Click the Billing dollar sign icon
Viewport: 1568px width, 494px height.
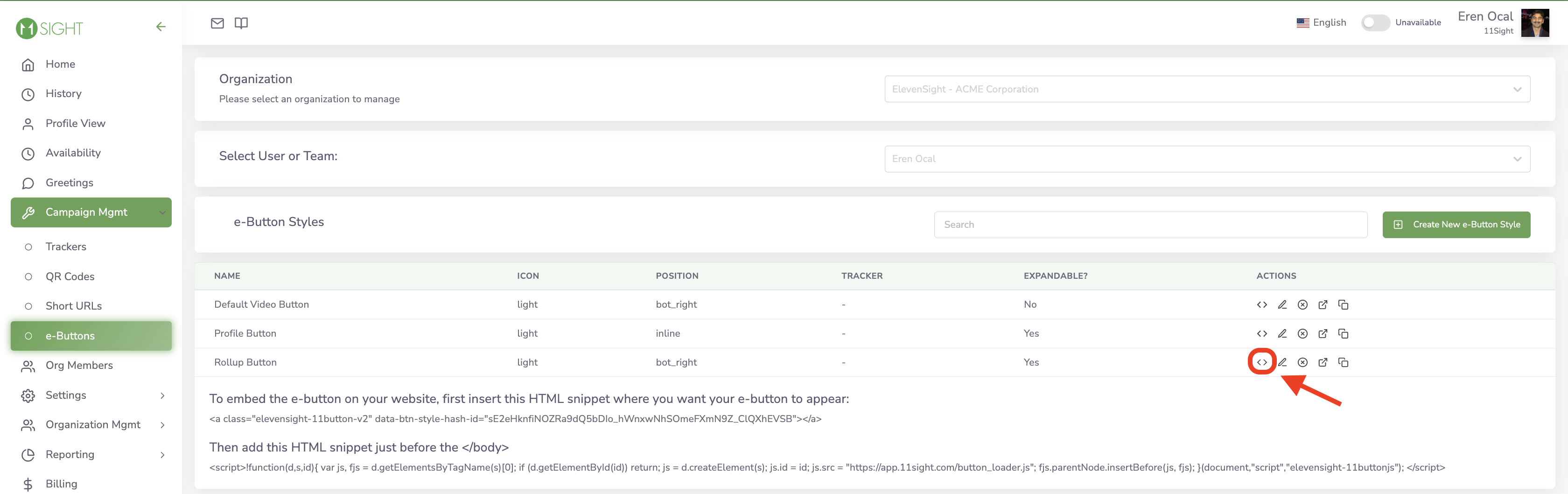click(x=28, y=484)
